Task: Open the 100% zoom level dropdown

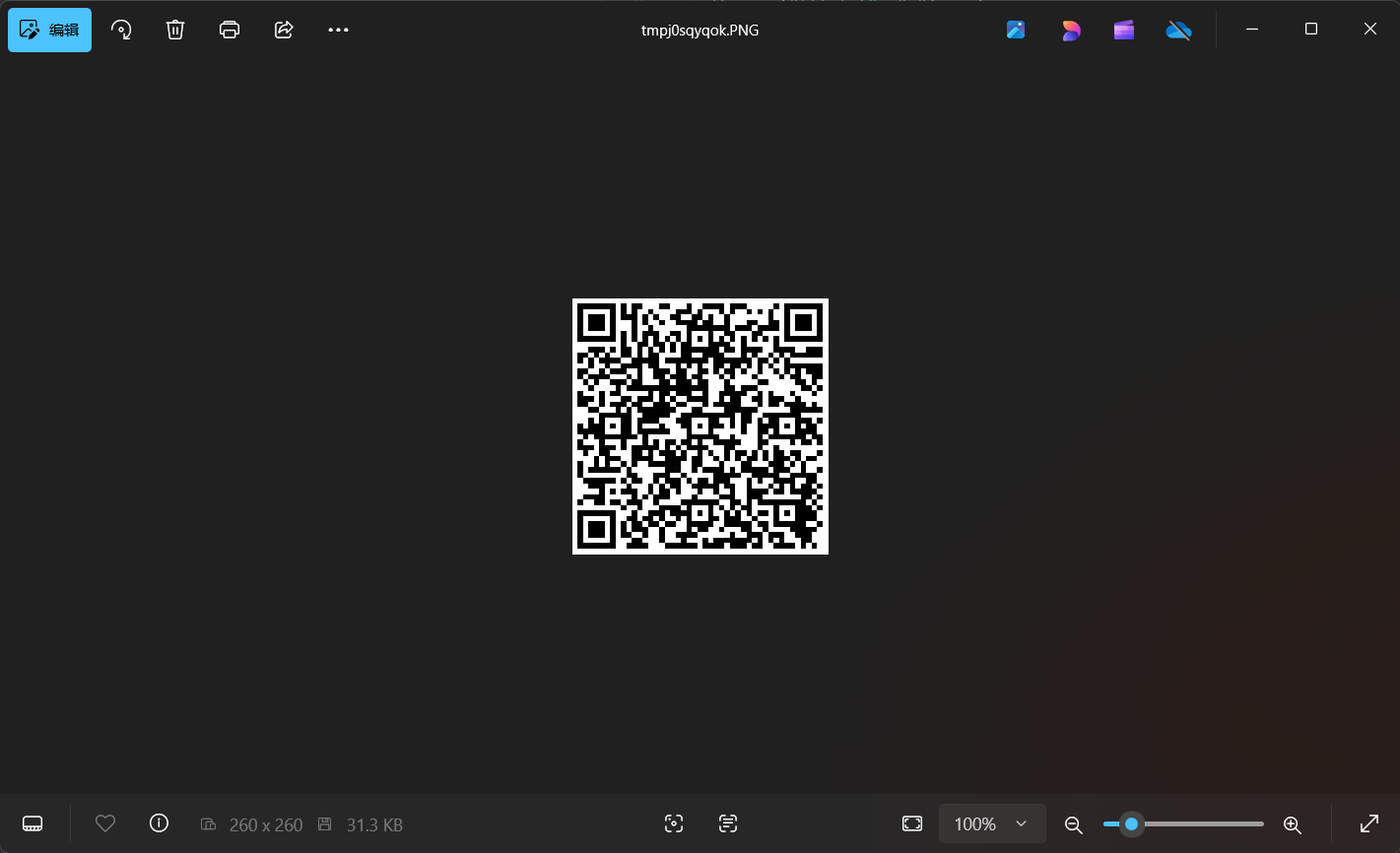Action: pyautogui.click(x=992, y=823)
